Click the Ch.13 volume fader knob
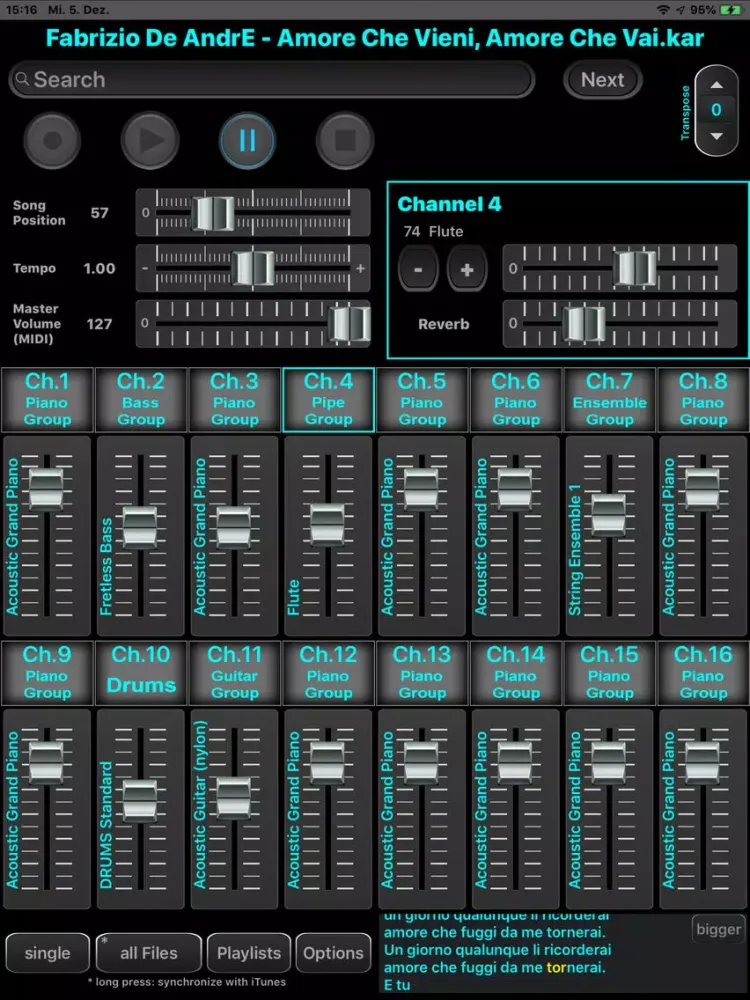 pos(421,762)
